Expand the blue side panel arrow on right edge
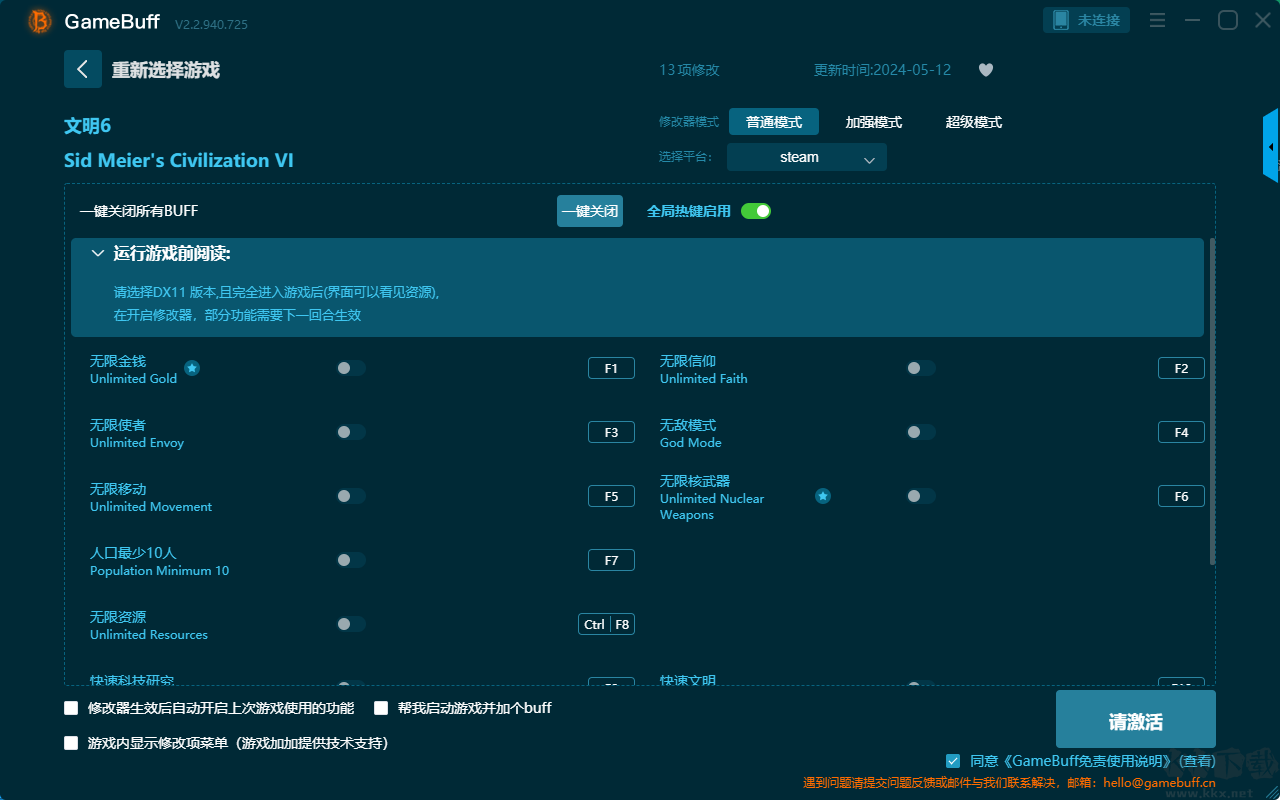Viewport: 1280px width, 800px height. coord(1271,147)
